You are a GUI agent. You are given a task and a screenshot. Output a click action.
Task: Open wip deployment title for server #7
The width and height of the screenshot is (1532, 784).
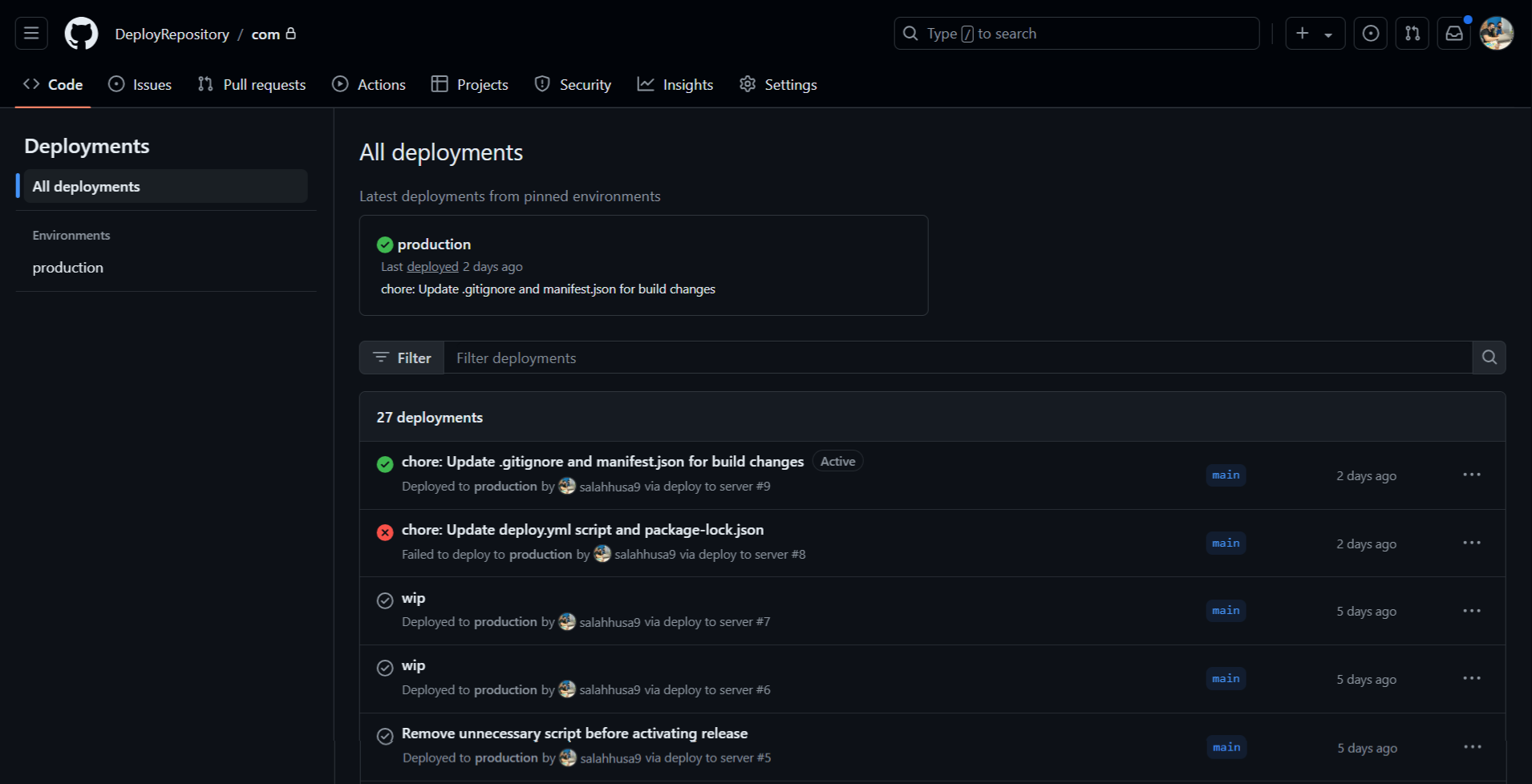tap(413, 598)
